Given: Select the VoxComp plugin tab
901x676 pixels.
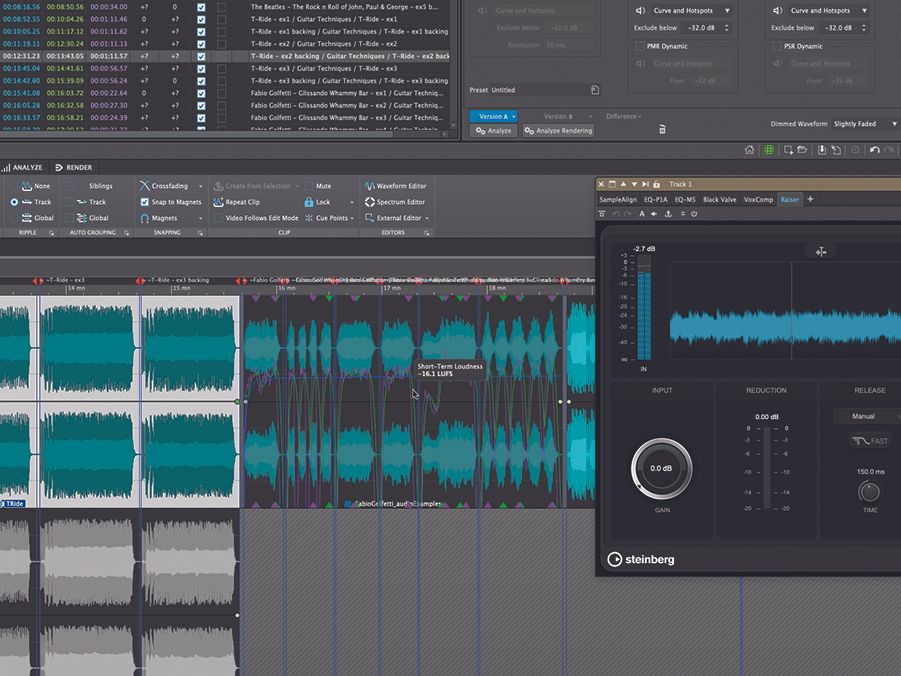Looking at the screenshot, I should pos(758,199).
